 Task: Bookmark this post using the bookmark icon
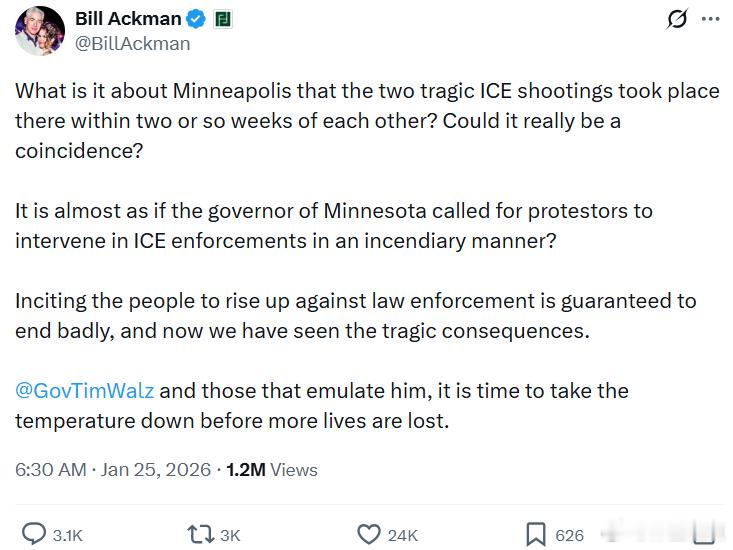536,534
